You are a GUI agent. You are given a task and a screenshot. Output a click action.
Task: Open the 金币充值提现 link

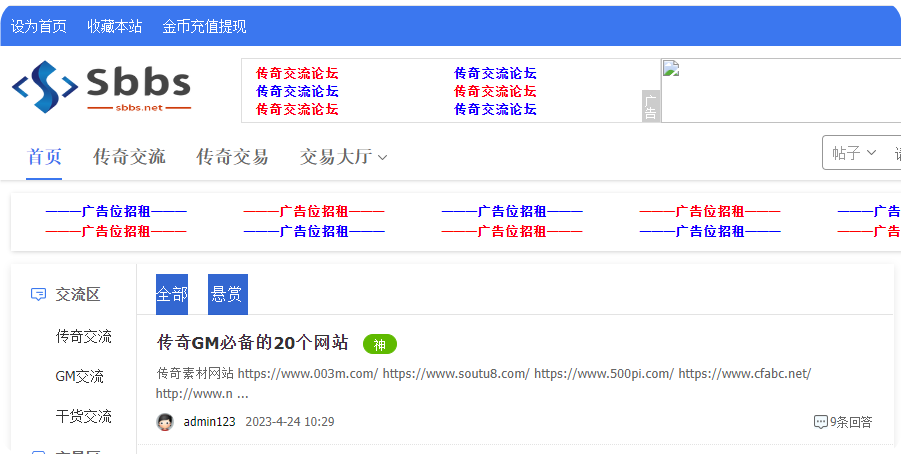(204, 26)
